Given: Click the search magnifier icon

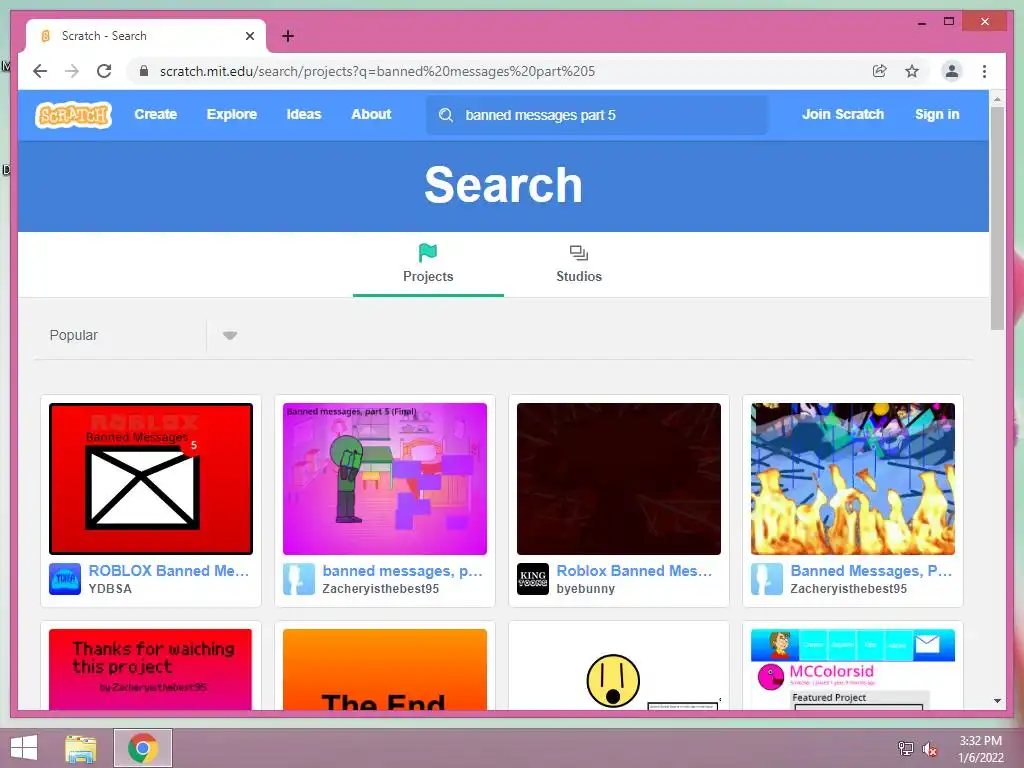Looking at the screenshot, I should click(446, 116).
